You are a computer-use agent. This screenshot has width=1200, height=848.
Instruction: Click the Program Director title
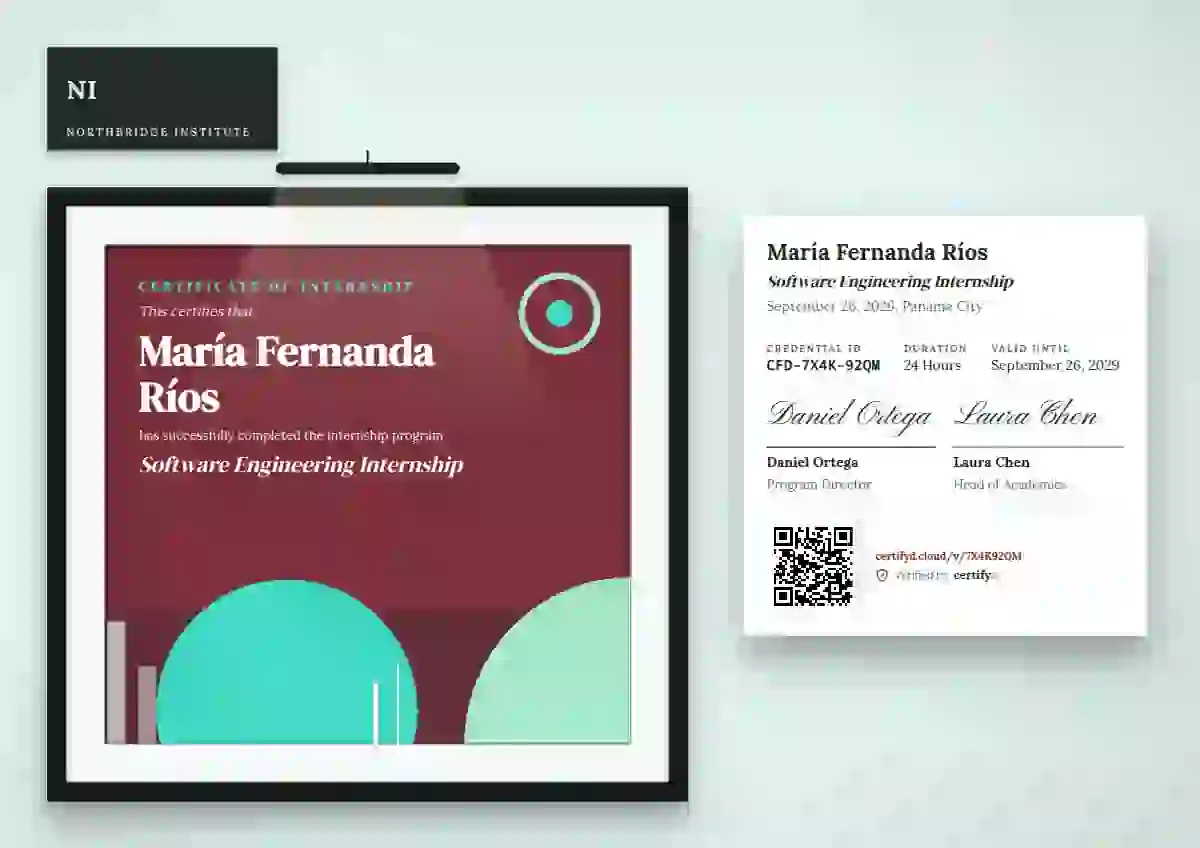[819, 484]
